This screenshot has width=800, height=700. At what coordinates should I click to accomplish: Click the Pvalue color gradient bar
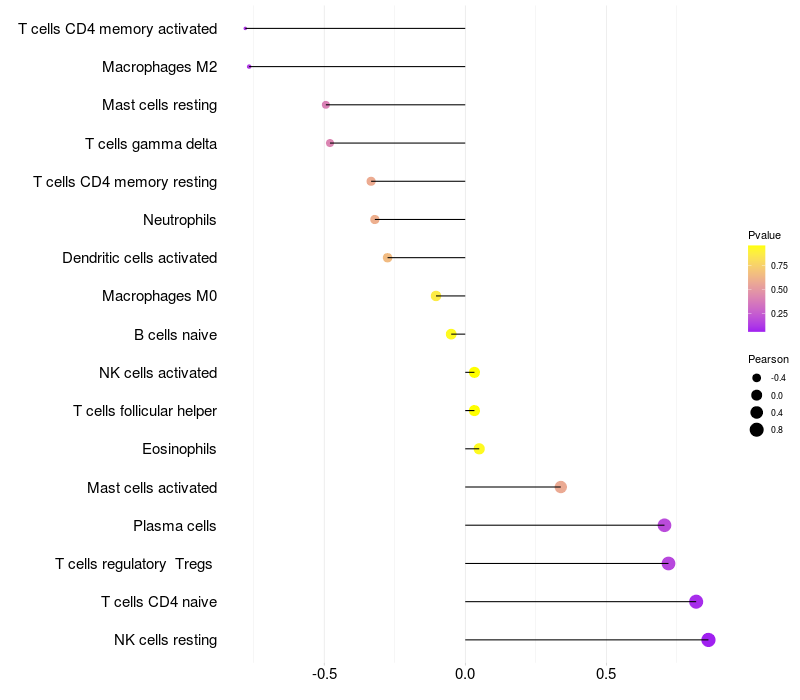coord(757,289)
